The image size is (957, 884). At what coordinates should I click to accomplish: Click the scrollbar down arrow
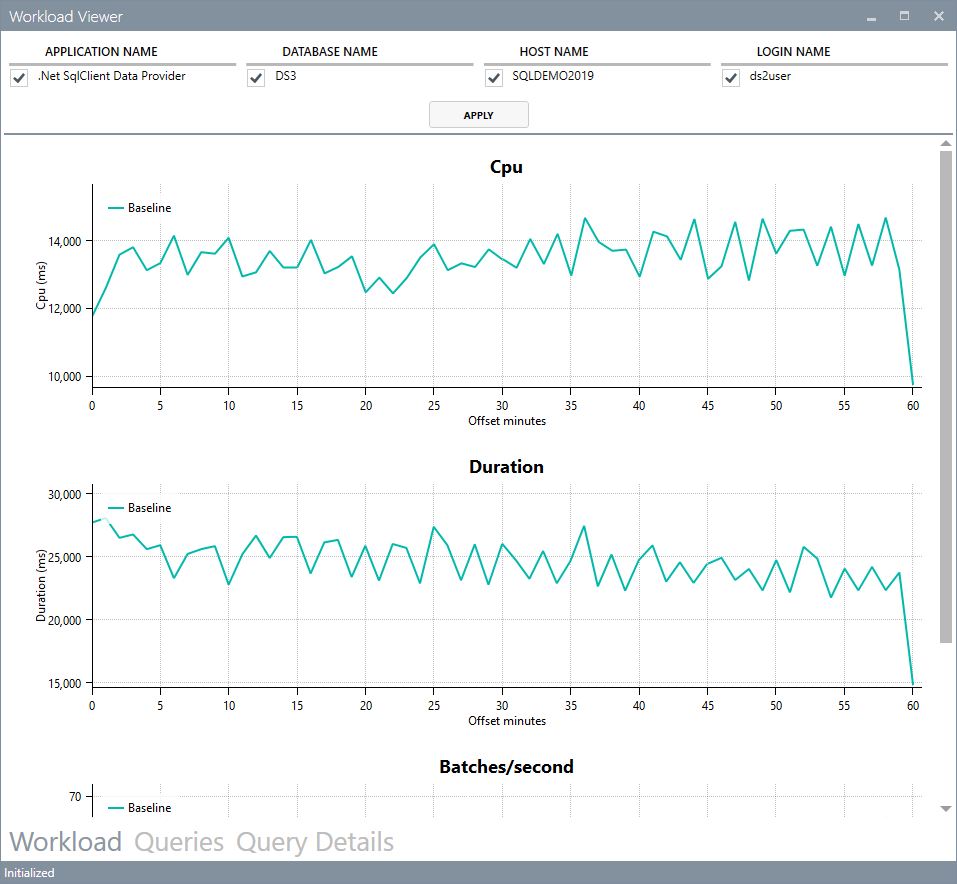click(945, 809)
